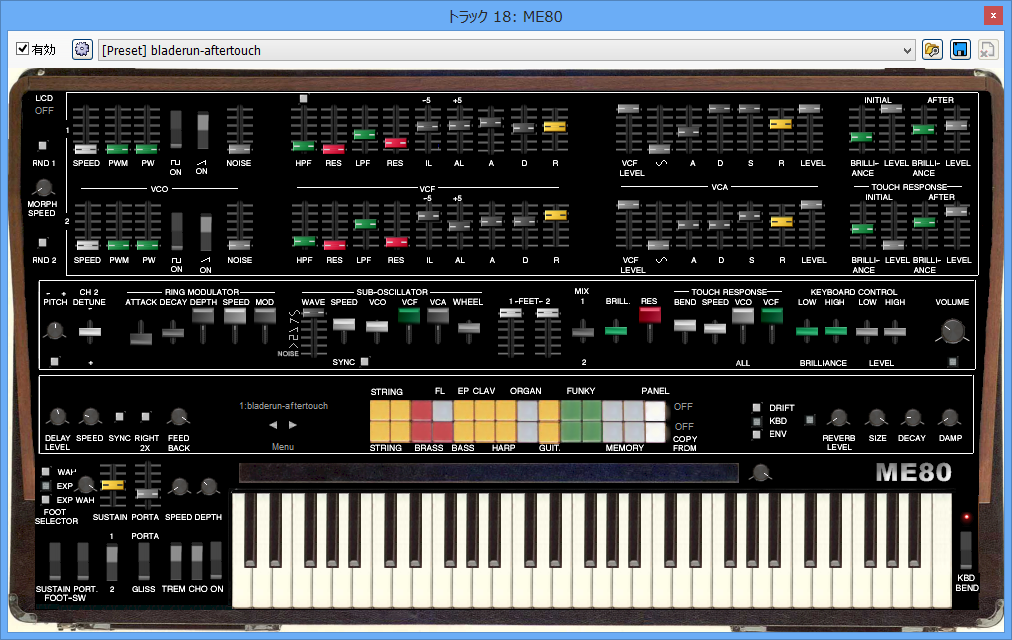Click the yellow SUSTAIN slider

click(x=112, y=485)
